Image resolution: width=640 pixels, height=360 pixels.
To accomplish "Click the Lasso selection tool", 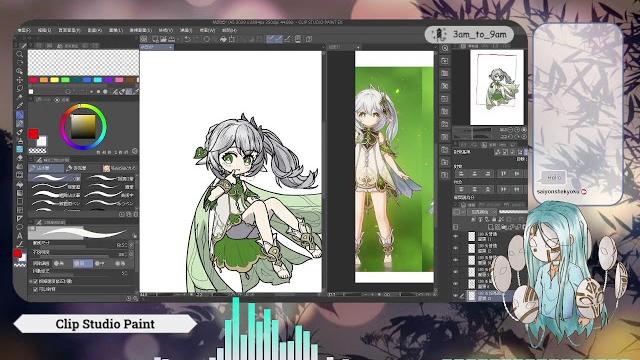I will [x=20, y=88].
